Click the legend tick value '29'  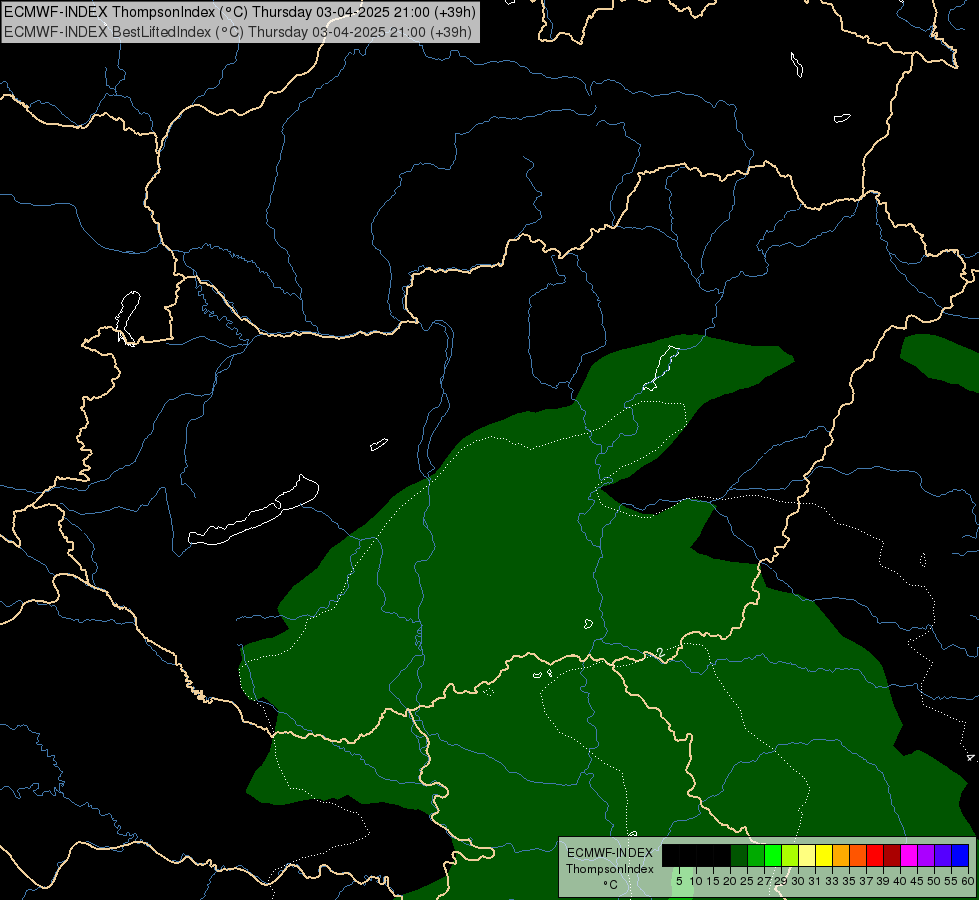[780, 881]
